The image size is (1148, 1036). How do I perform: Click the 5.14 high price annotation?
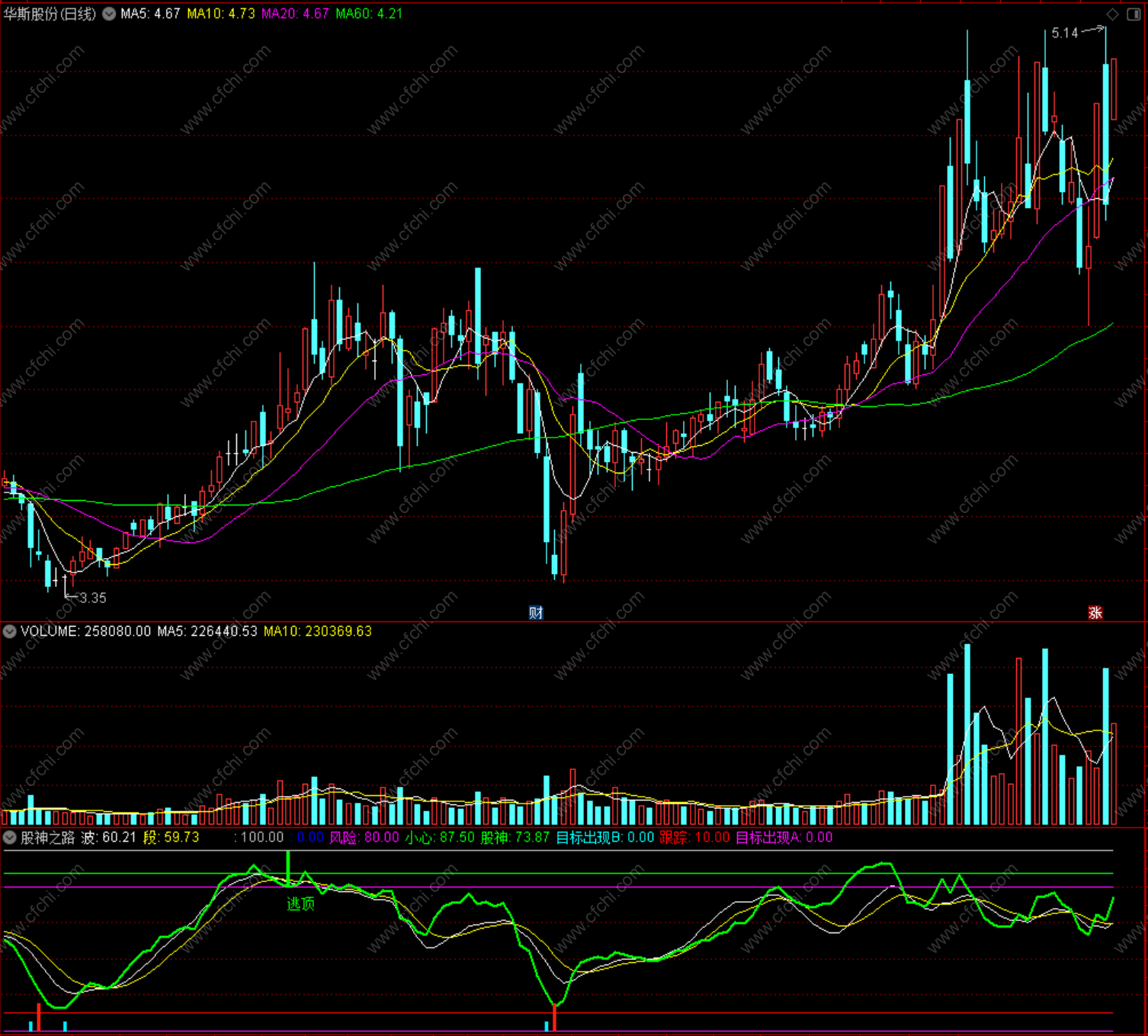tap(1065, 33)
